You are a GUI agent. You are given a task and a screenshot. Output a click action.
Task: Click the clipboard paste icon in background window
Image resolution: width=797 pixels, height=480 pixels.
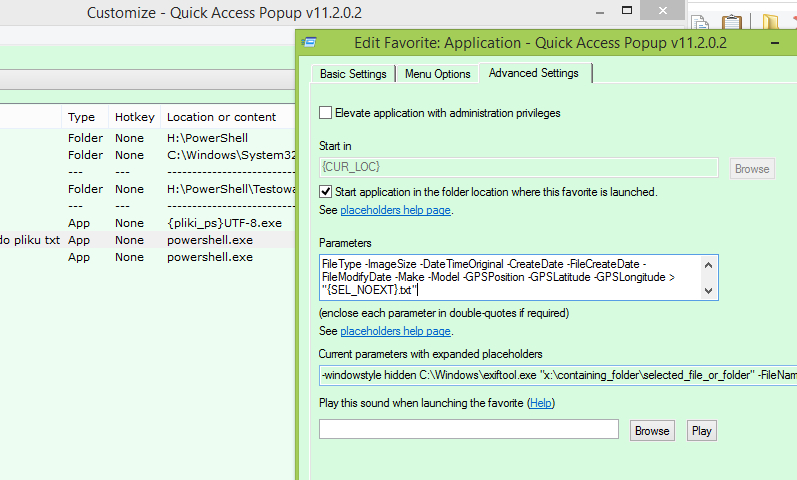click(x=732, y=23)
